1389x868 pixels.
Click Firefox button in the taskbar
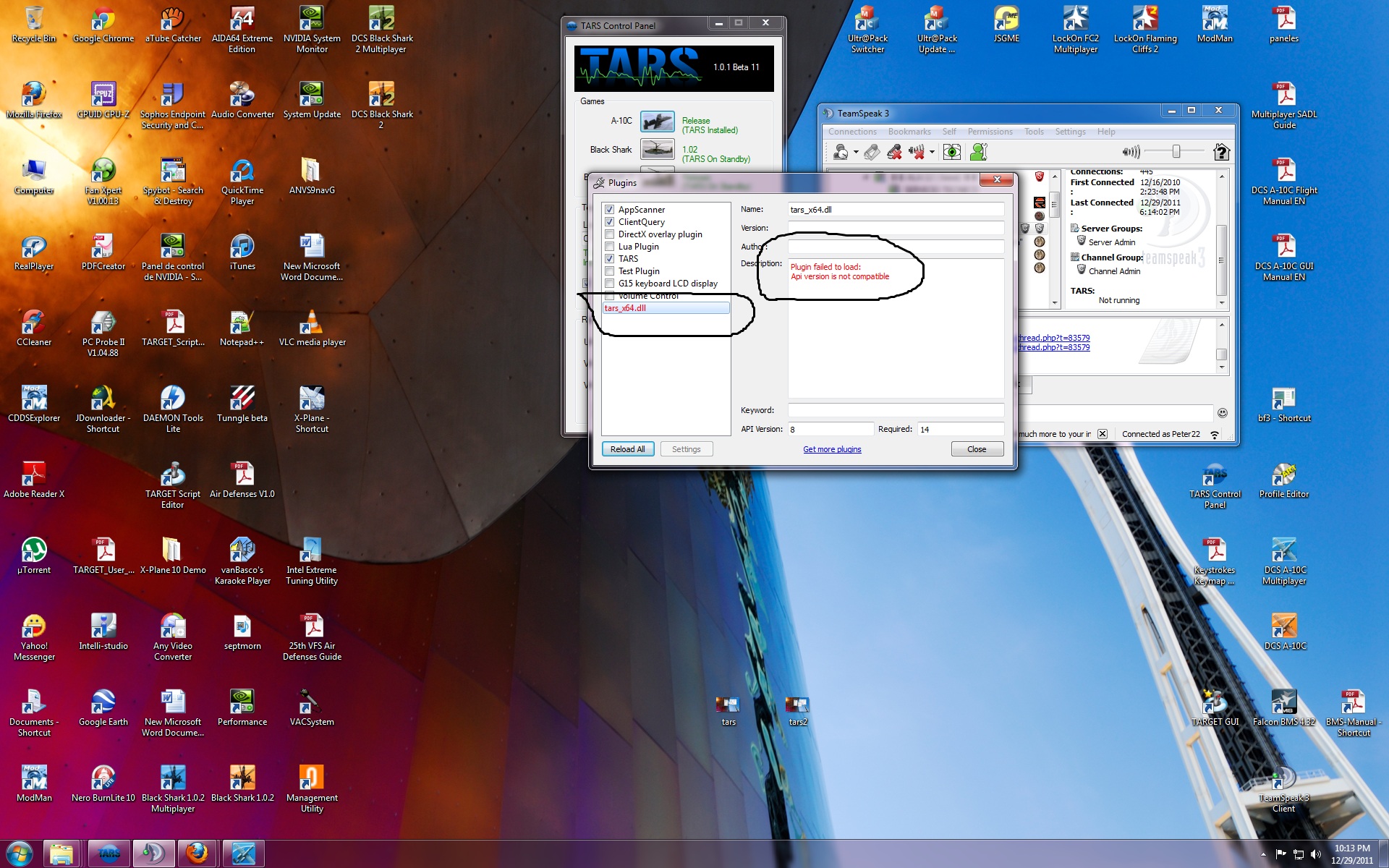[197, 854]
